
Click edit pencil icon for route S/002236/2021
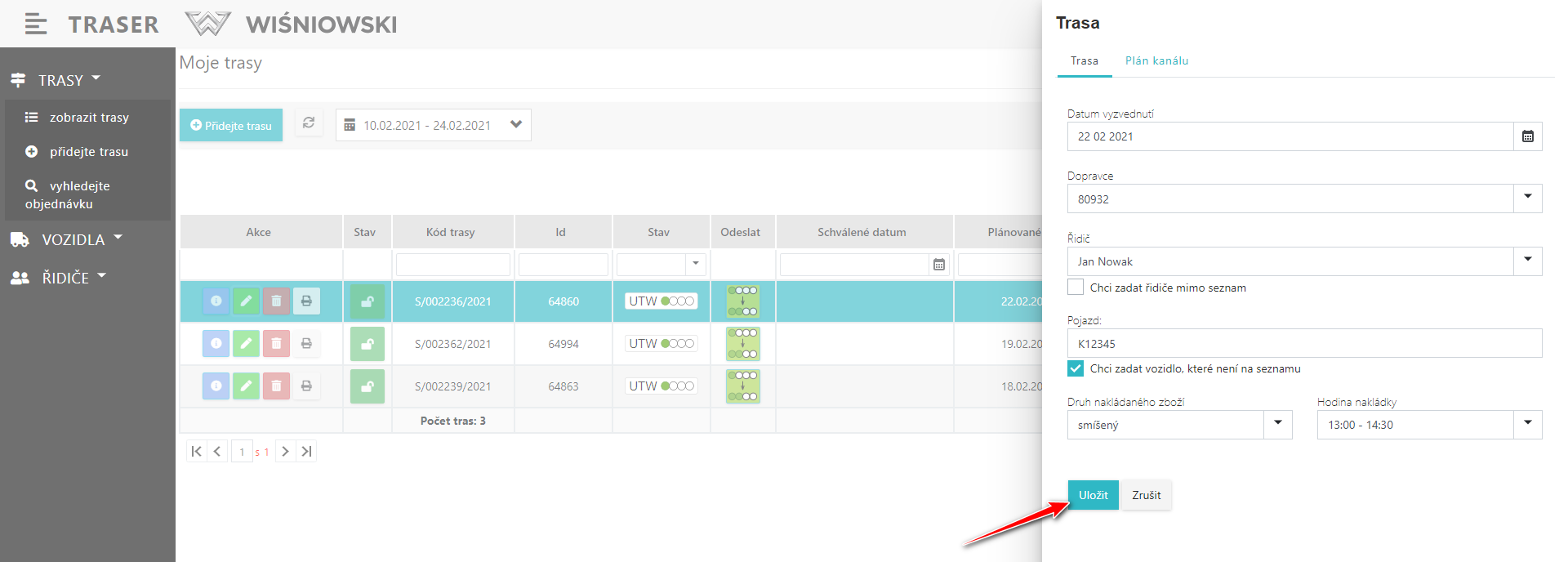[246, 301]
